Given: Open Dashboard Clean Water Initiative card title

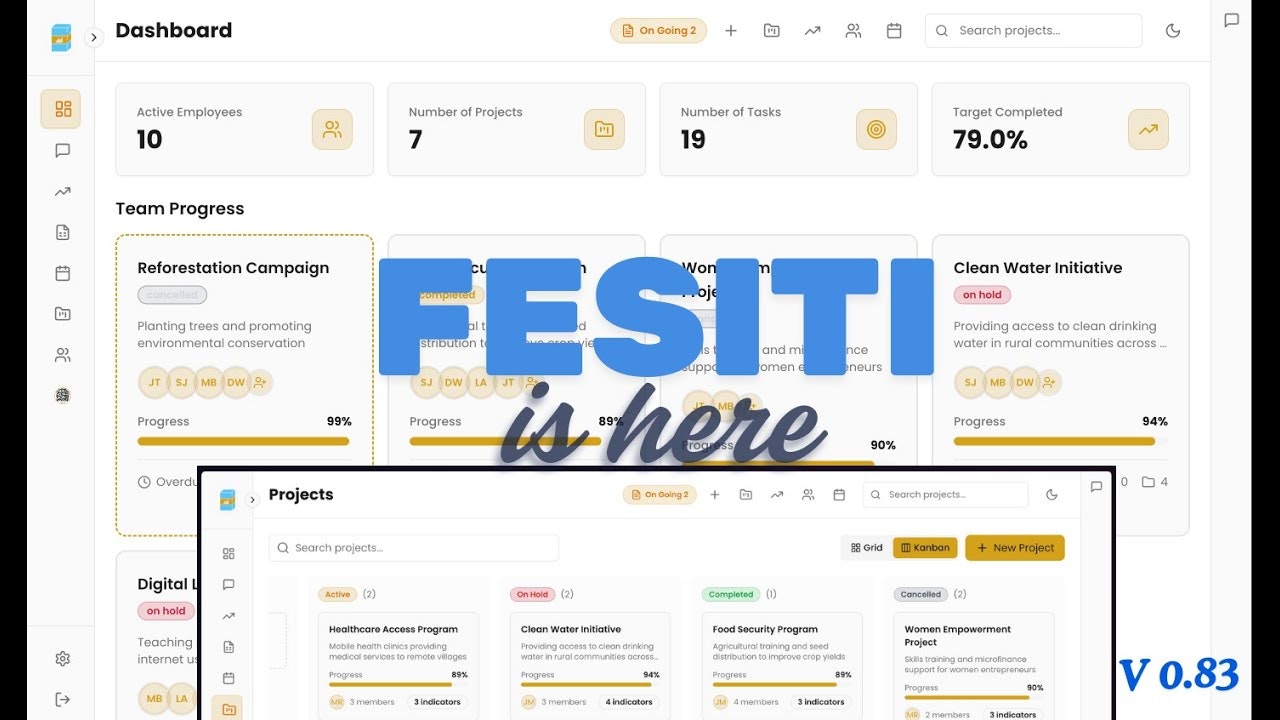Looking at the screenshot, I should [x=1037, y=268].
